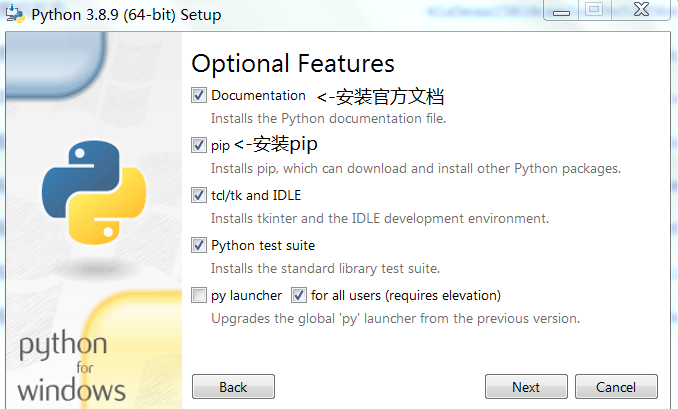Disable the tcl/tk and IDLE option
678x409 pixels.
click(x=199, y=195)
